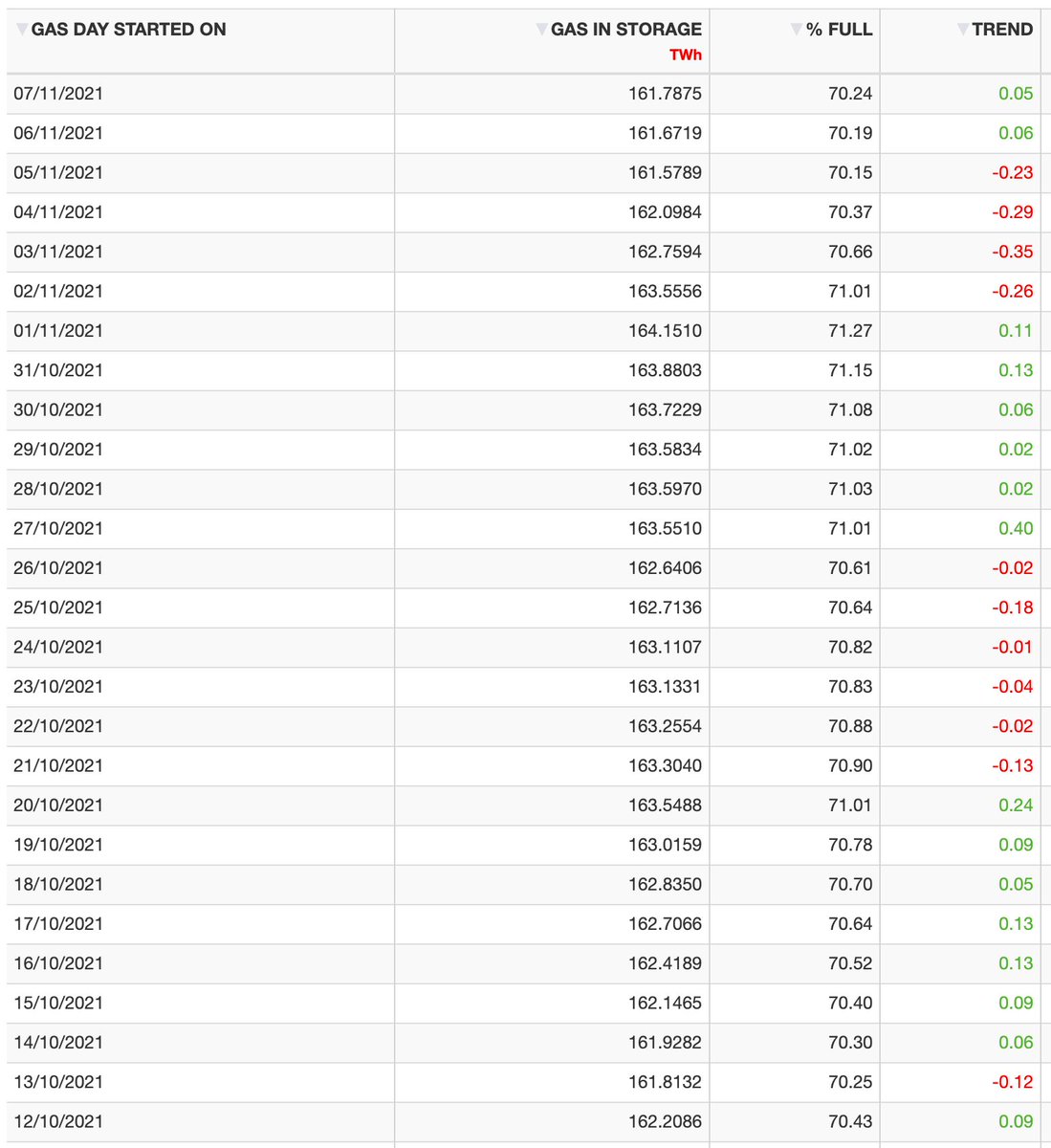Click trend value -0.29
1051x1148 pixels.
pyautogui.click(x=1013, y=212)
